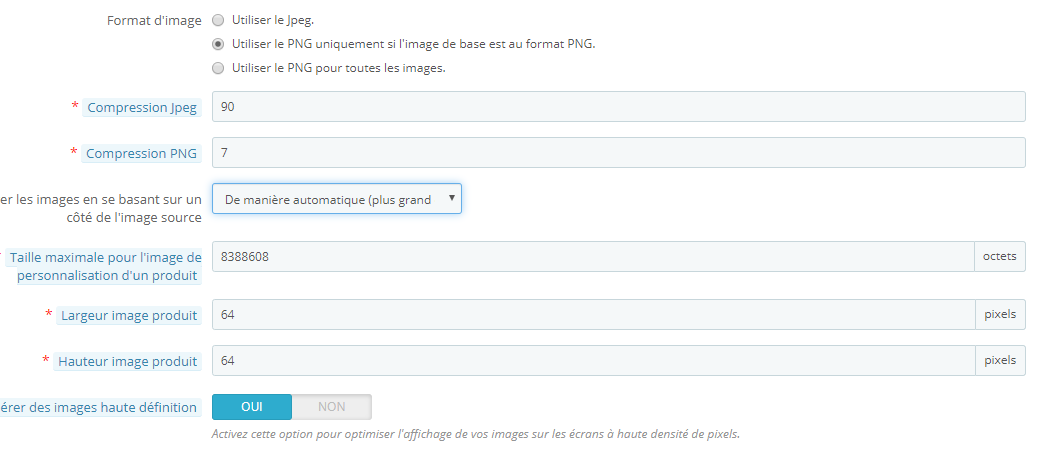
Task: Click the "pixels" unit beside product height
Action: pos(1000,360)
